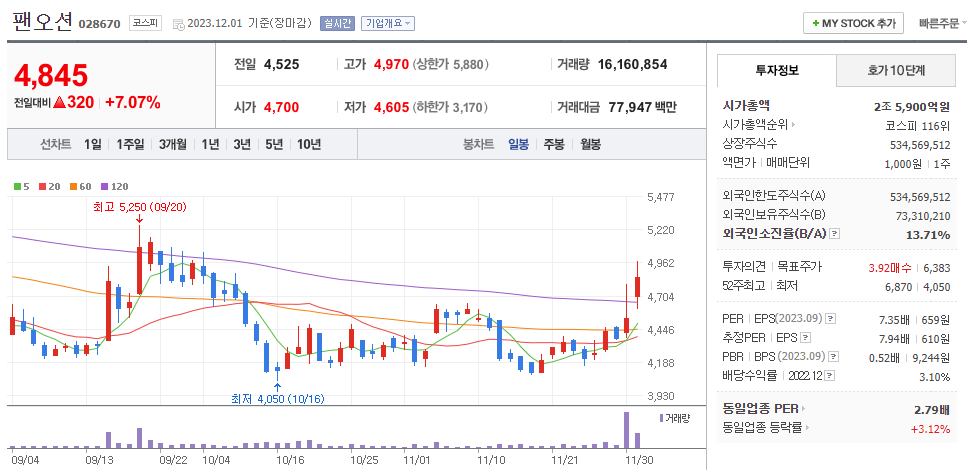Select the 1주일 line chart period
Screen dimensions: 967x470
click(x=130, y=145)
